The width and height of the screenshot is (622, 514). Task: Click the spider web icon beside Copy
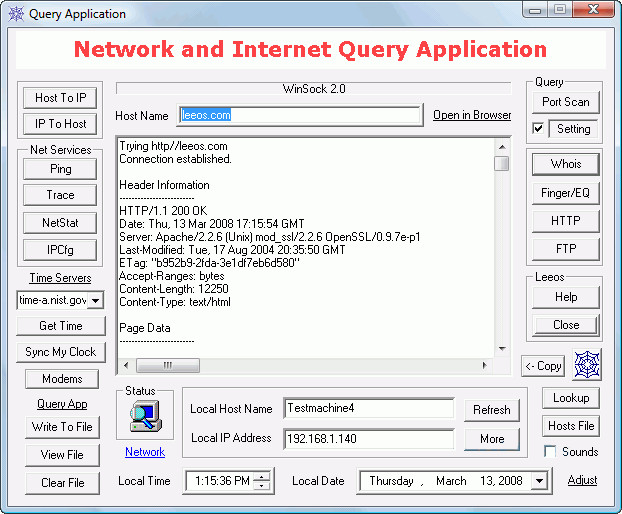(x=587, y=364)
